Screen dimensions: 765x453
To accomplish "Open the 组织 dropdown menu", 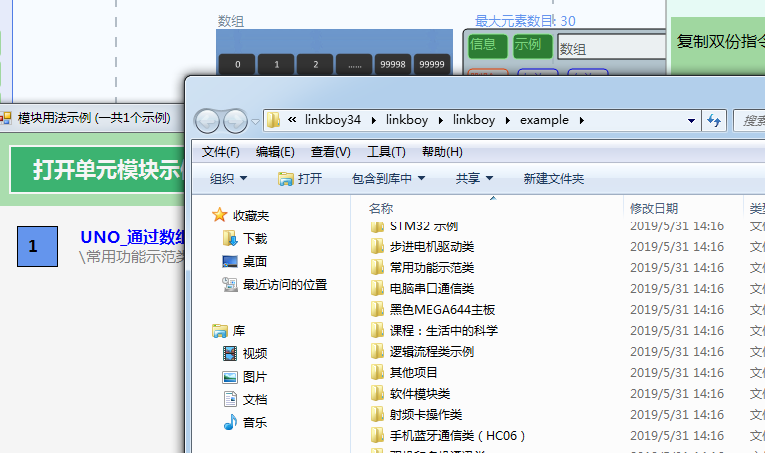I will [x=228, y=179].
